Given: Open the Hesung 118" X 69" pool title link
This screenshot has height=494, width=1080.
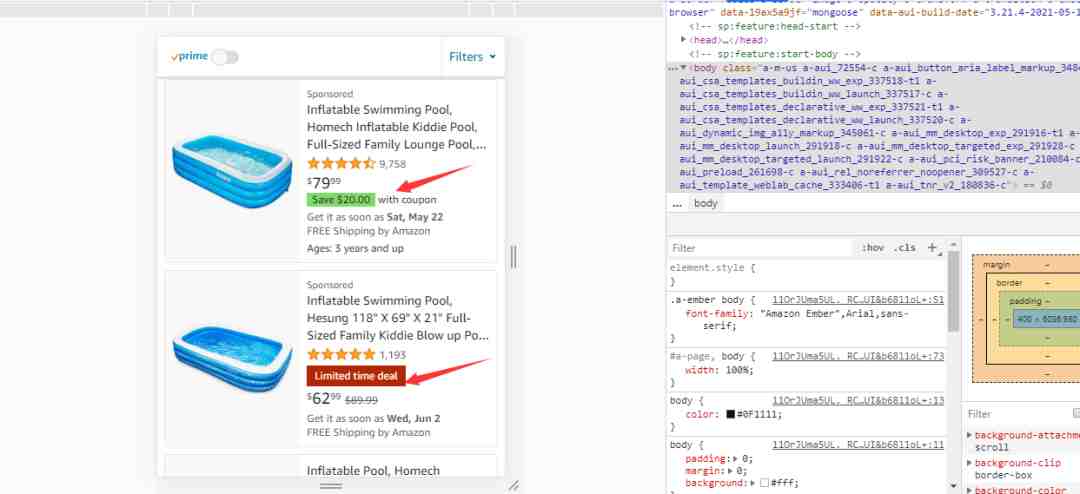Looking at the screenshot, I should 398,318.
